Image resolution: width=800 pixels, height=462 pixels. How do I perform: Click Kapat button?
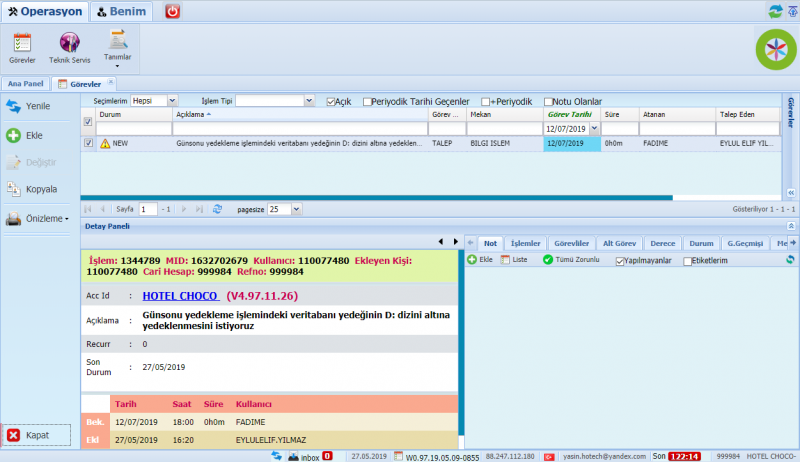tap(36, 435)
